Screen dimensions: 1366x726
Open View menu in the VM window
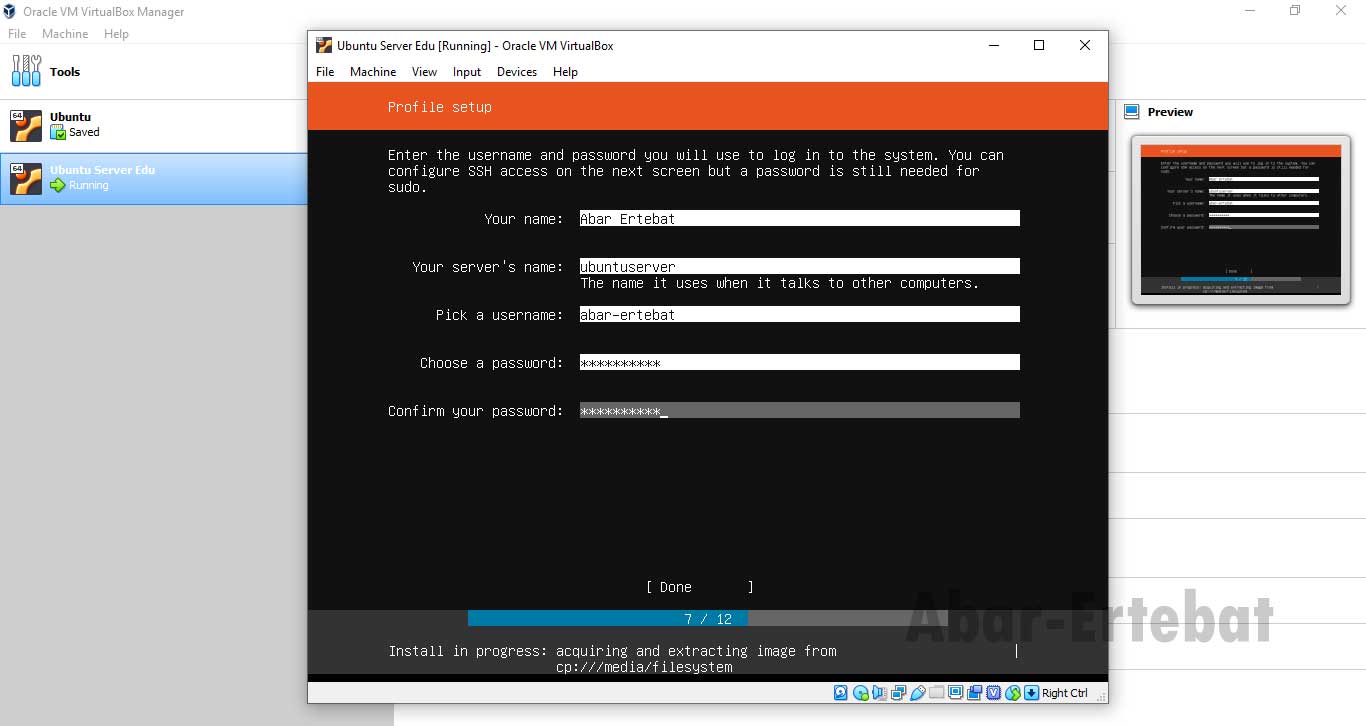(x=425, y=72)
